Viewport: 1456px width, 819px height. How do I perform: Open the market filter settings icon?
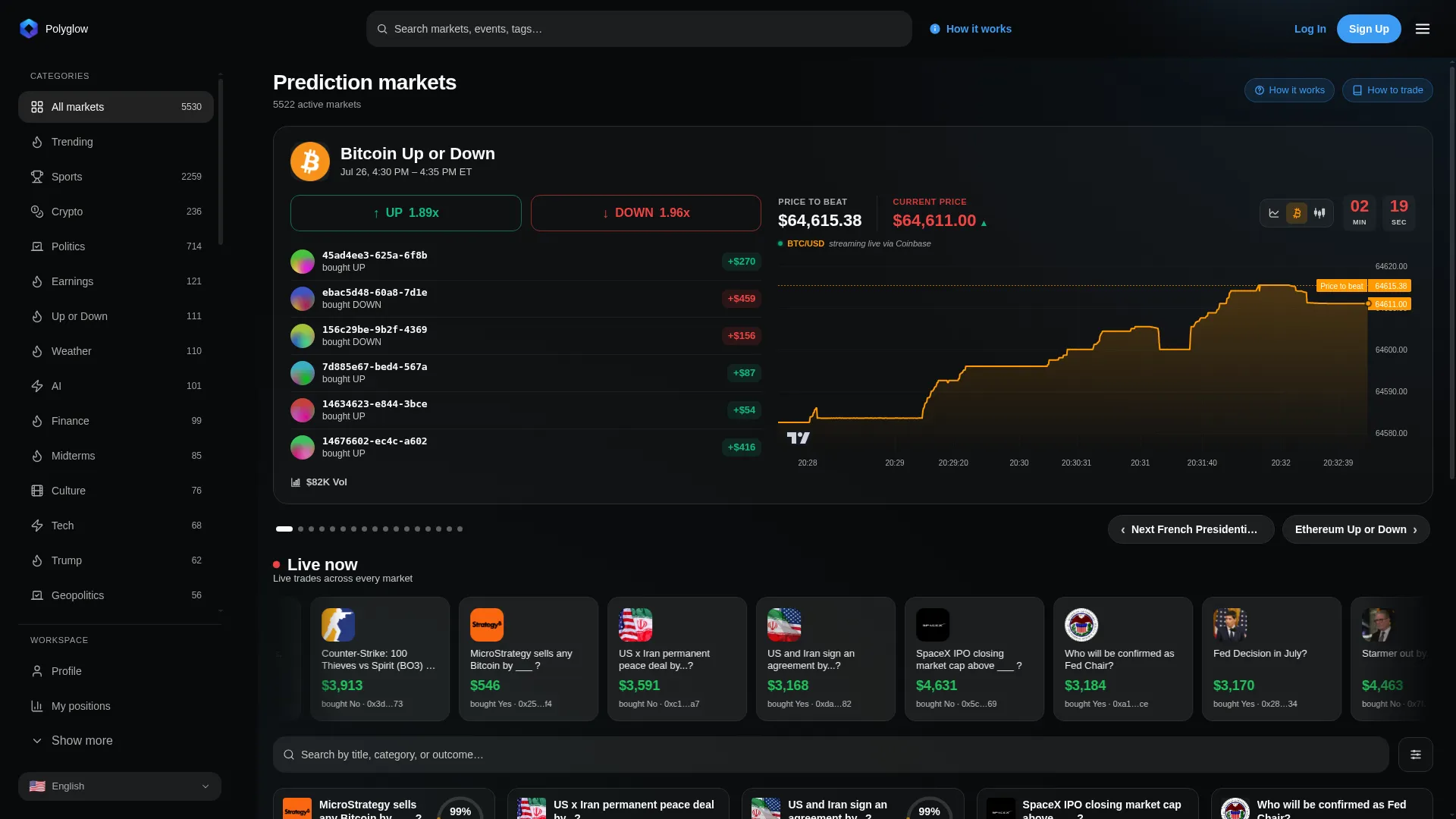point(1415,755)
